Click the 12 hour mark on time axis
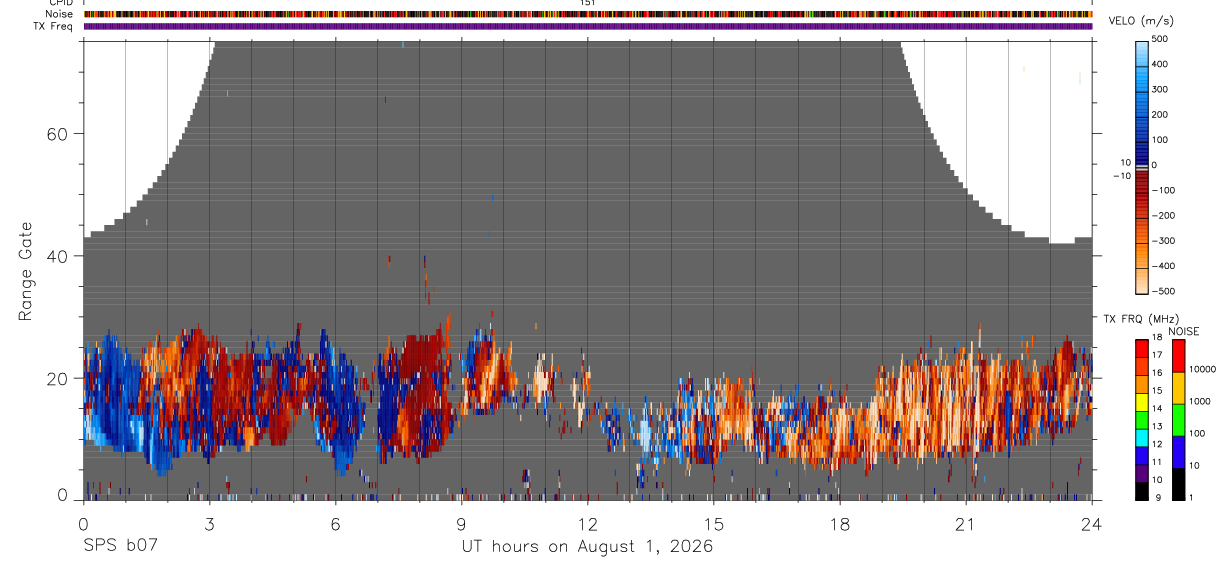Viewport: 1228px width, 567px height. pos(588,522)
